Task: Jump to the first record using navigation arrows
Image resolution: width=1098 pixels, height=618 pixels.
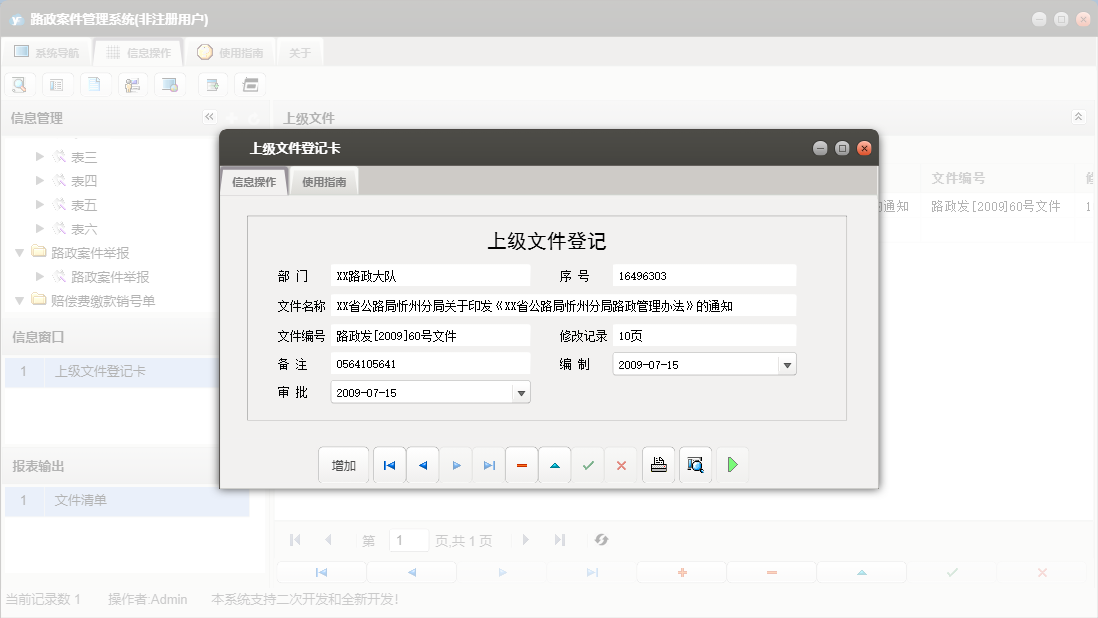Action: click(389, 464)
